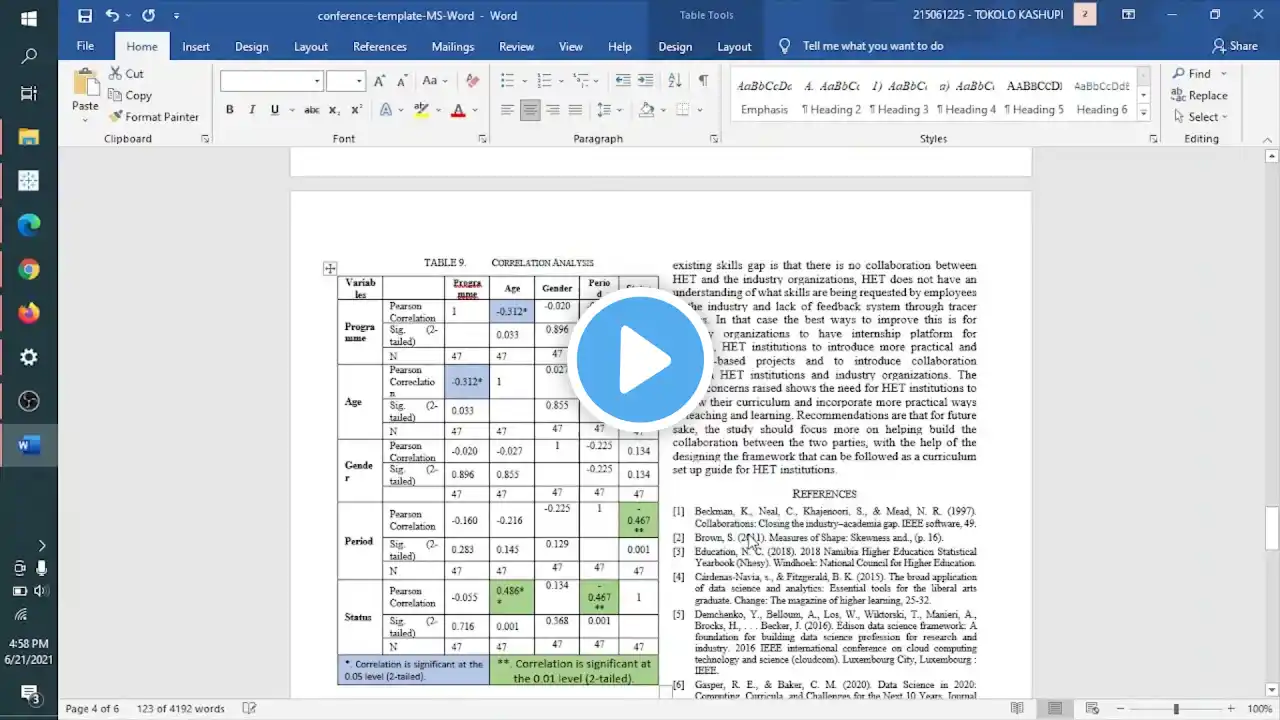Viewport: 1280px width, 720px height.
Task: Launch Microsoft Edge from the taskbar
Action: (29, 225)
